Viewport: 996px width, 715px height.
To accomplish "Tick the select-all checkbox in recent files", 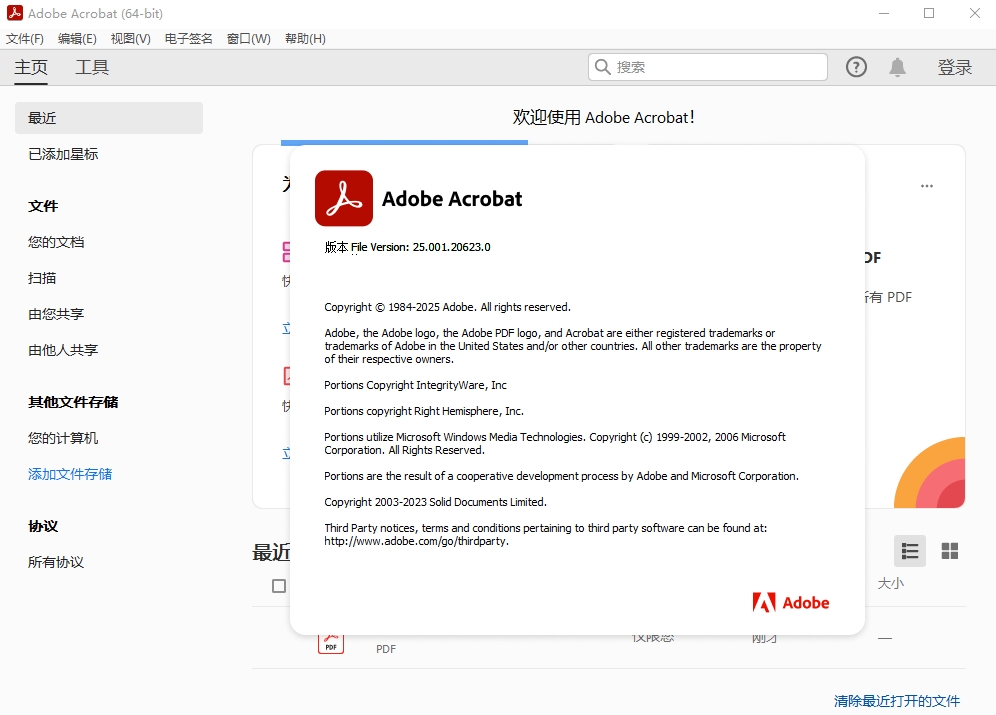I will click(279, 585).
